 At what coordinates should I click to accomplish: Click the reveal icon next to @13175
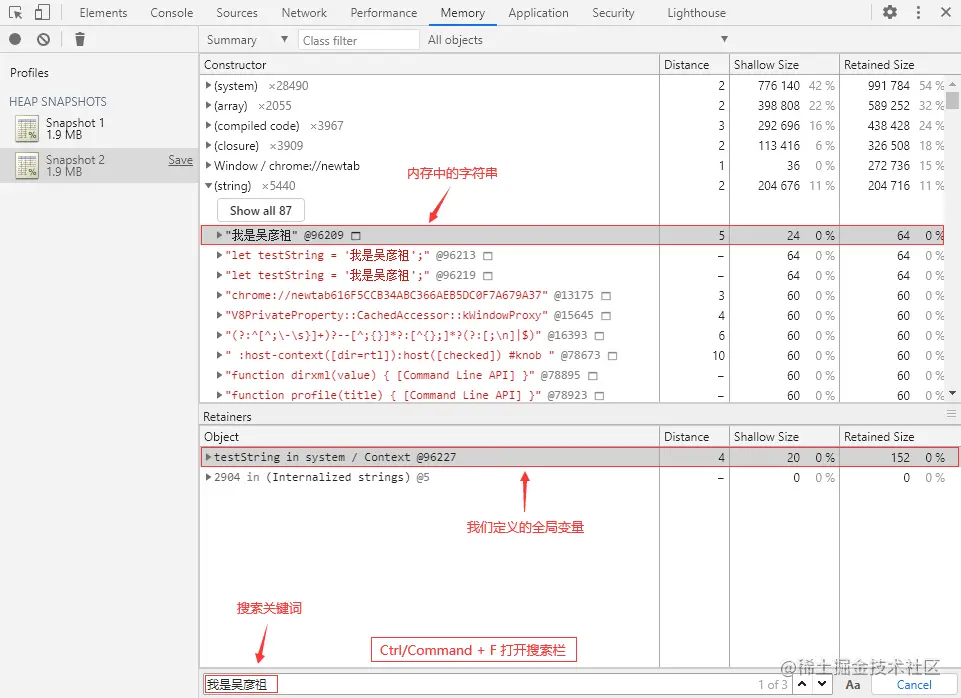[606, 296]
